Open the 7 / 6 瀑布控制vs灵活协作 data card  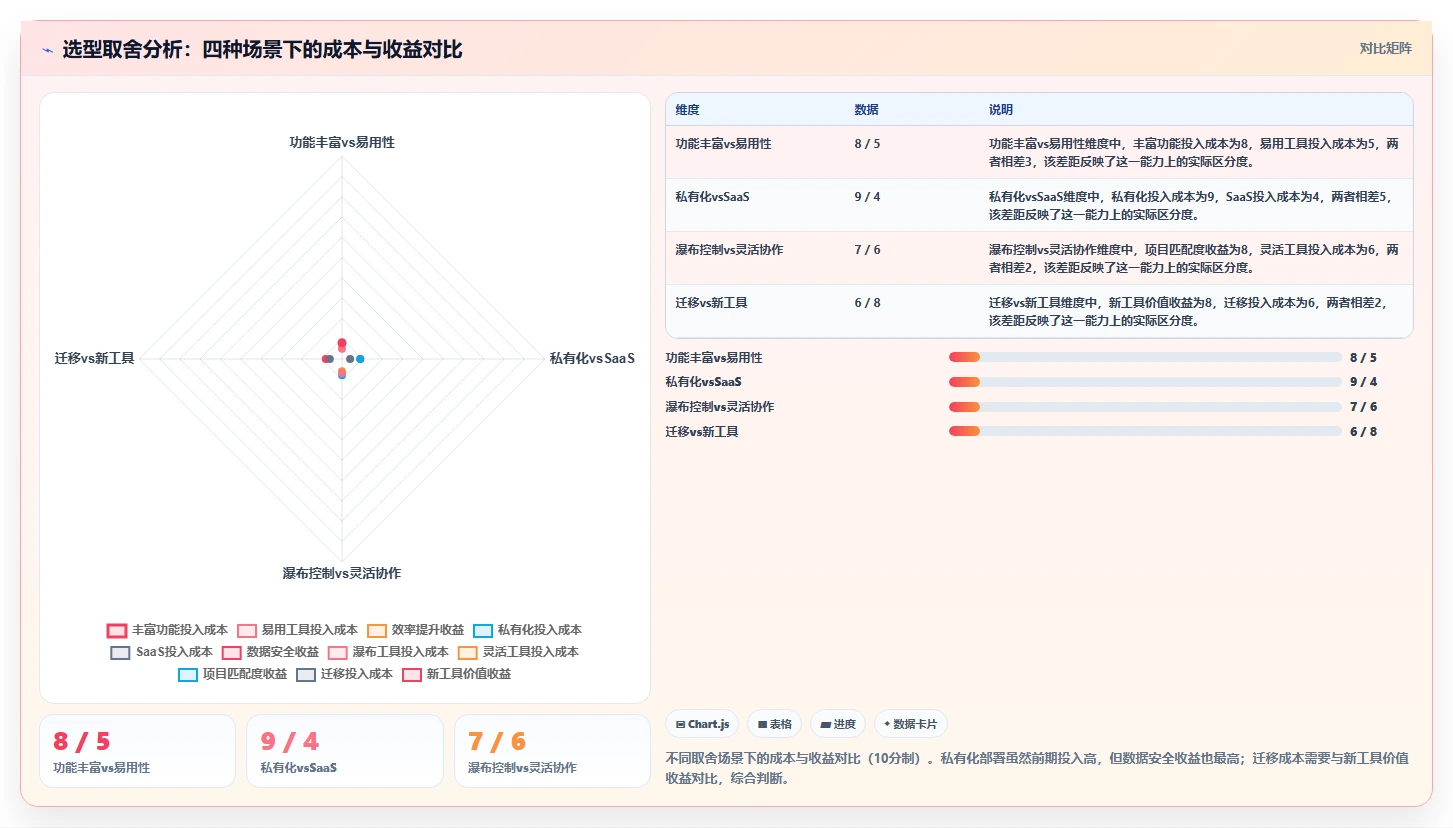pos(552,751)
